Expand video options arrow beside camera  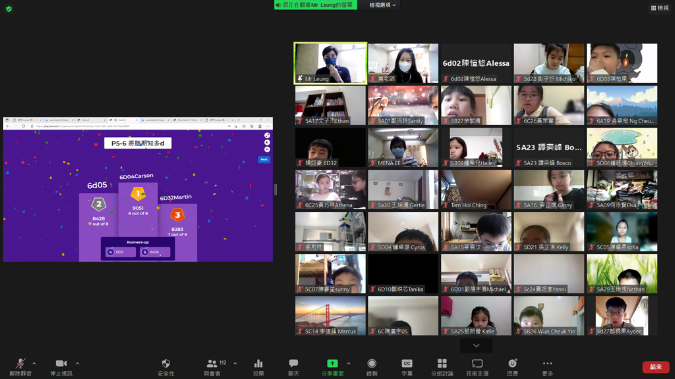click(x=77, y=363)
